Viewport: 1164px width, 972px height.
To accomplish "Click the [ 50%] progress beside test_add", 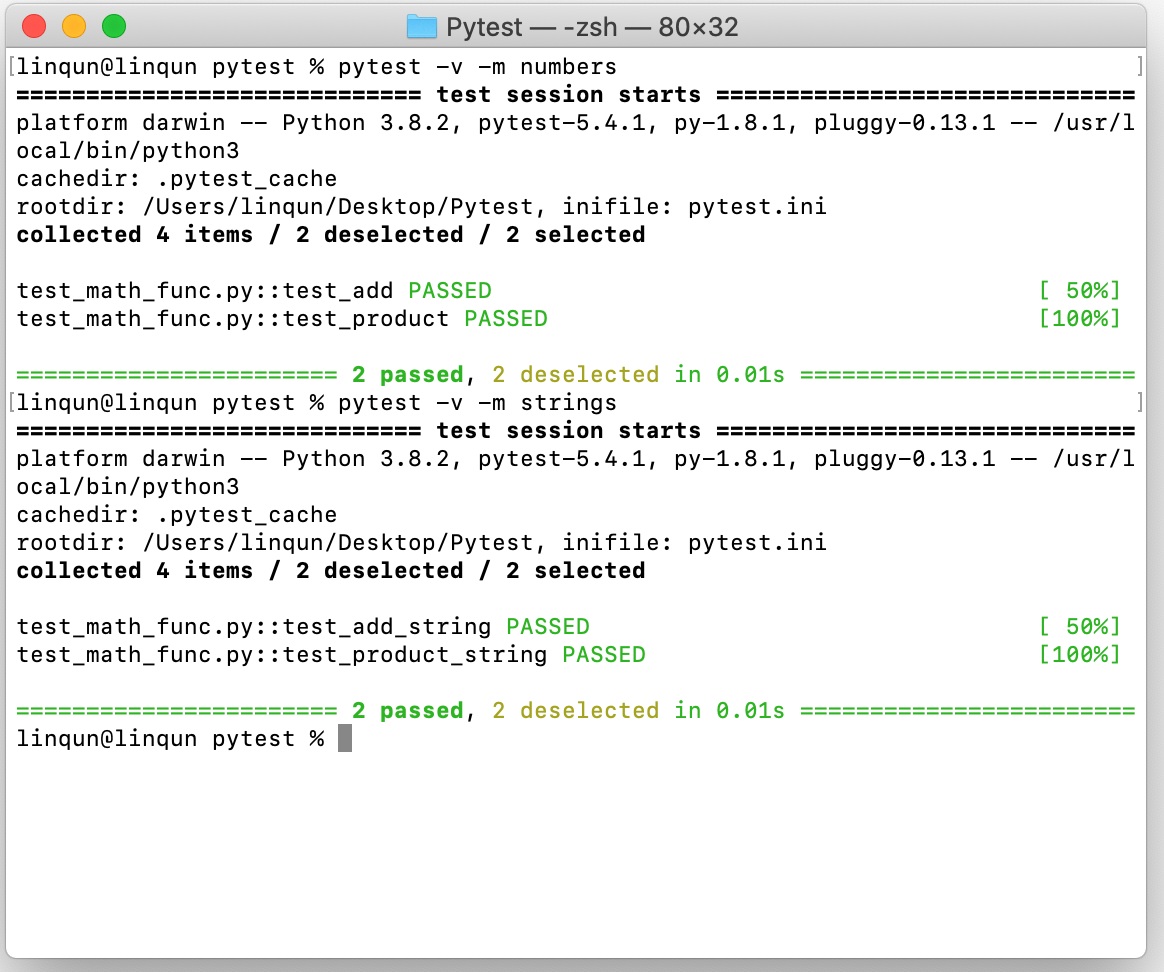I will 1079,291.
